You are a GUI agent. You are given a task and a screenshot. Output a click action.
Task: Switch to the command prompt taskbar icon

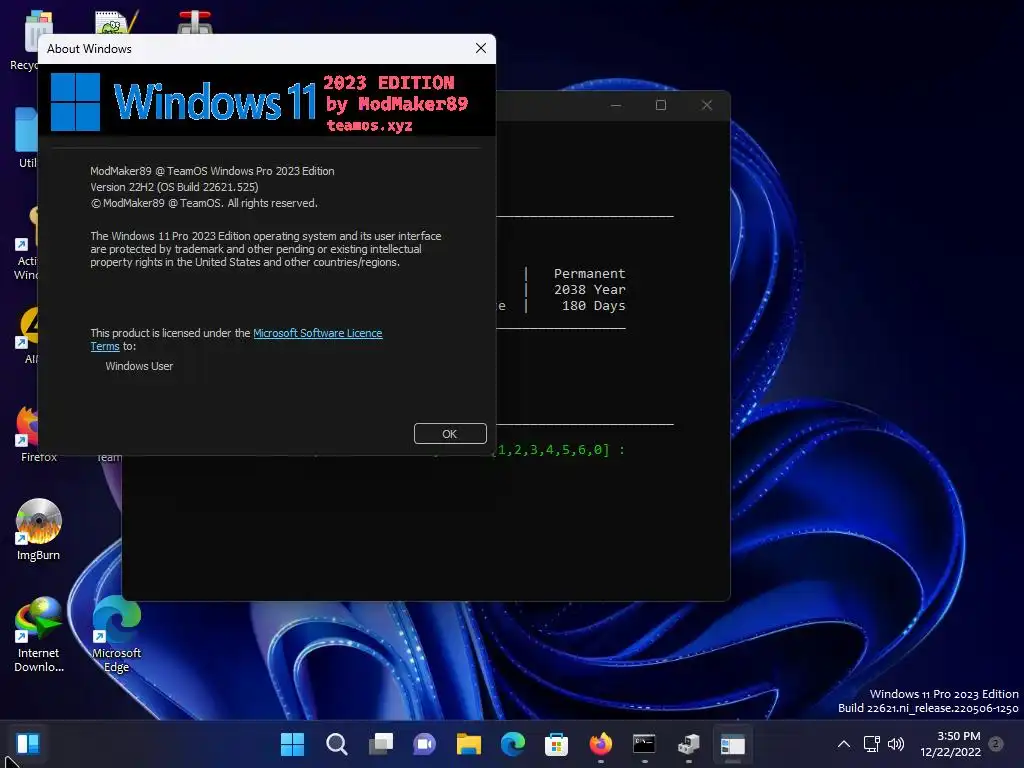(645, 744)
